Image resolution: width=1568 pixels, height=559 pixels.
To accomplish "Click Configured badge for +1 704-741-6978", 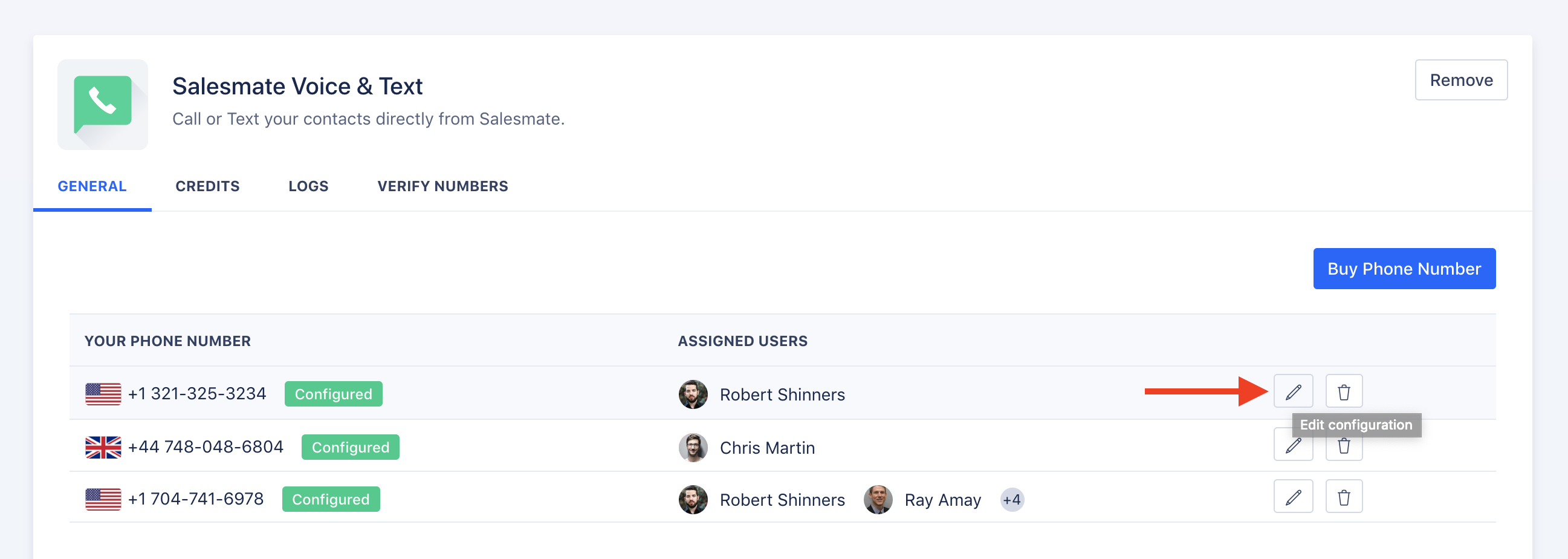I will pos(331,499).
